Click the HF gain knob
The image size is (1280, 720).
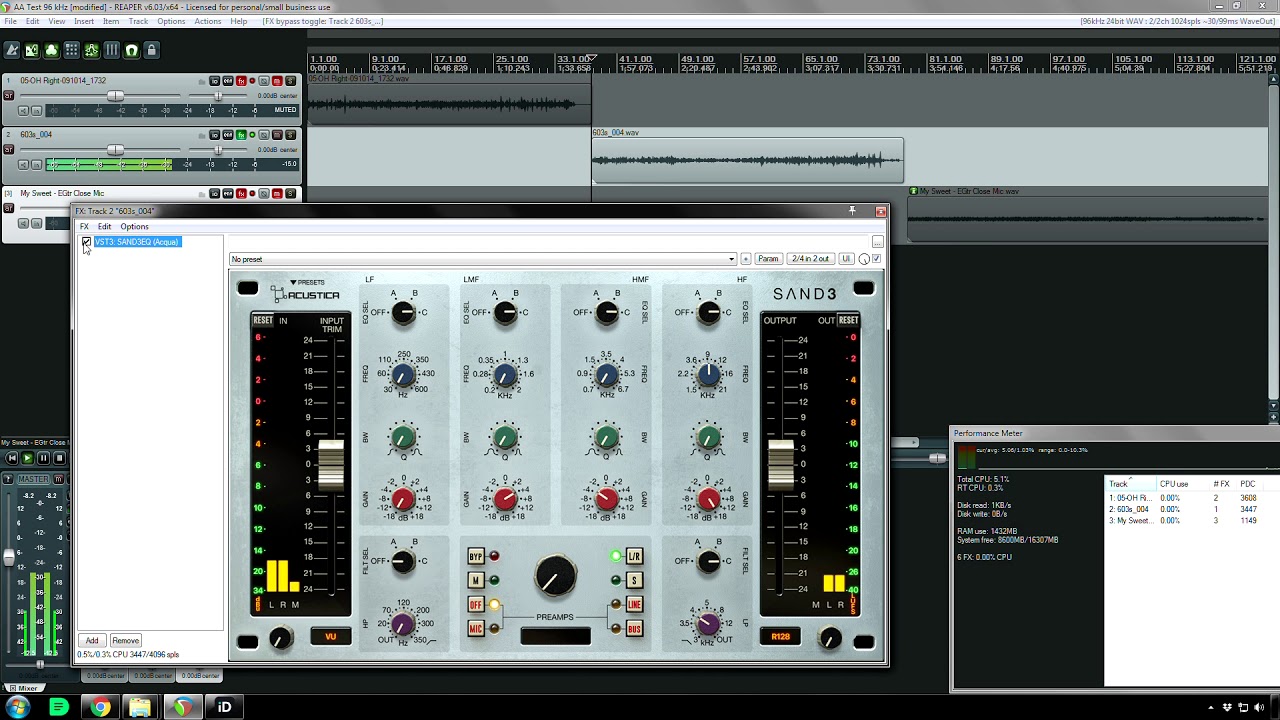click(x=709, y=498)
